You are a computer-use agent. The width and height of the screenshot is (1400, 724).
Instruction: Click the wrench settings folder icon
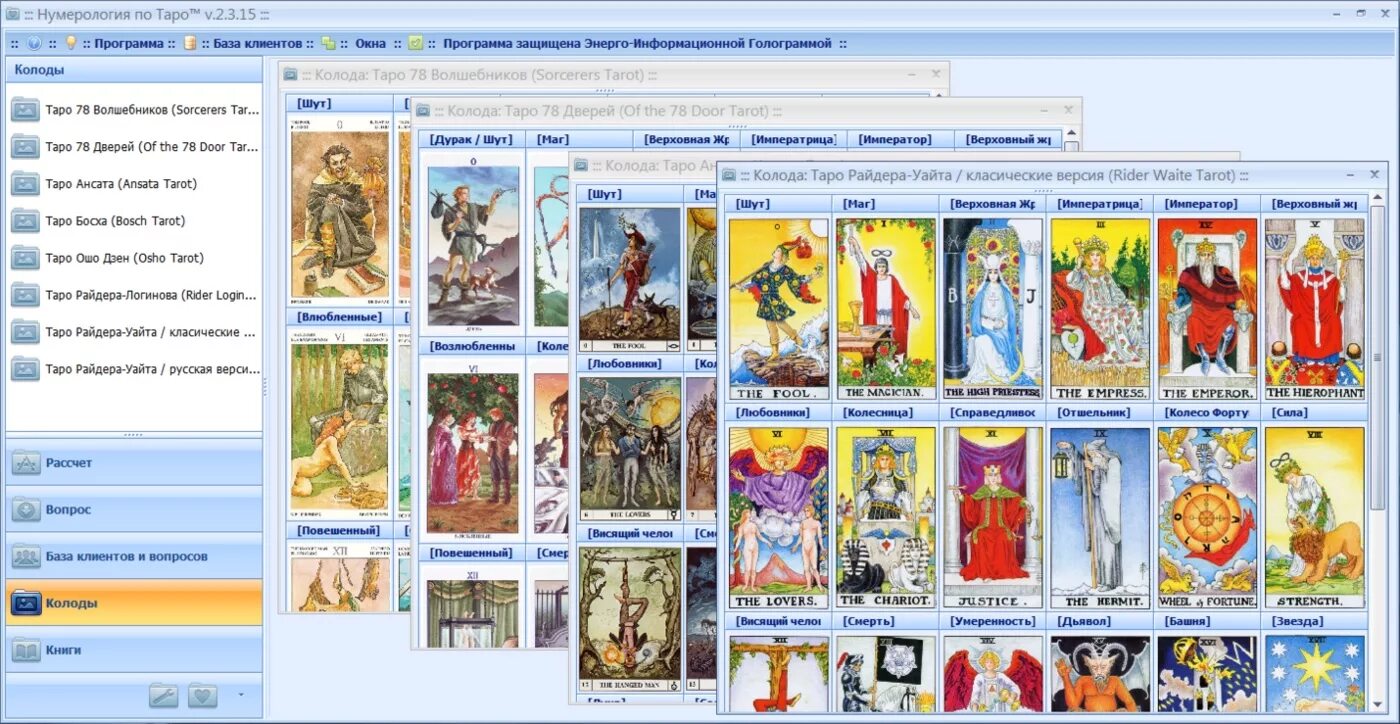point(164,695)
